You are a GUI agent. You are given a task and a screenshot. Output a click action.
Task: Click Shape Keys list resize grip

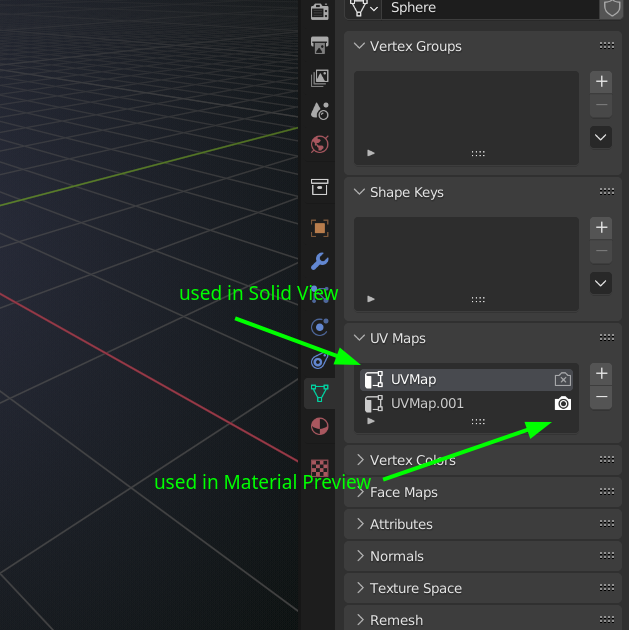pos(478,299)
